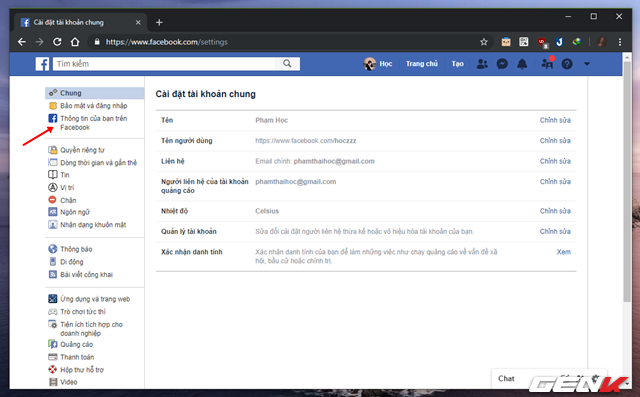
Task: Open a new browser tab
Action: click(x=159, y=22)
